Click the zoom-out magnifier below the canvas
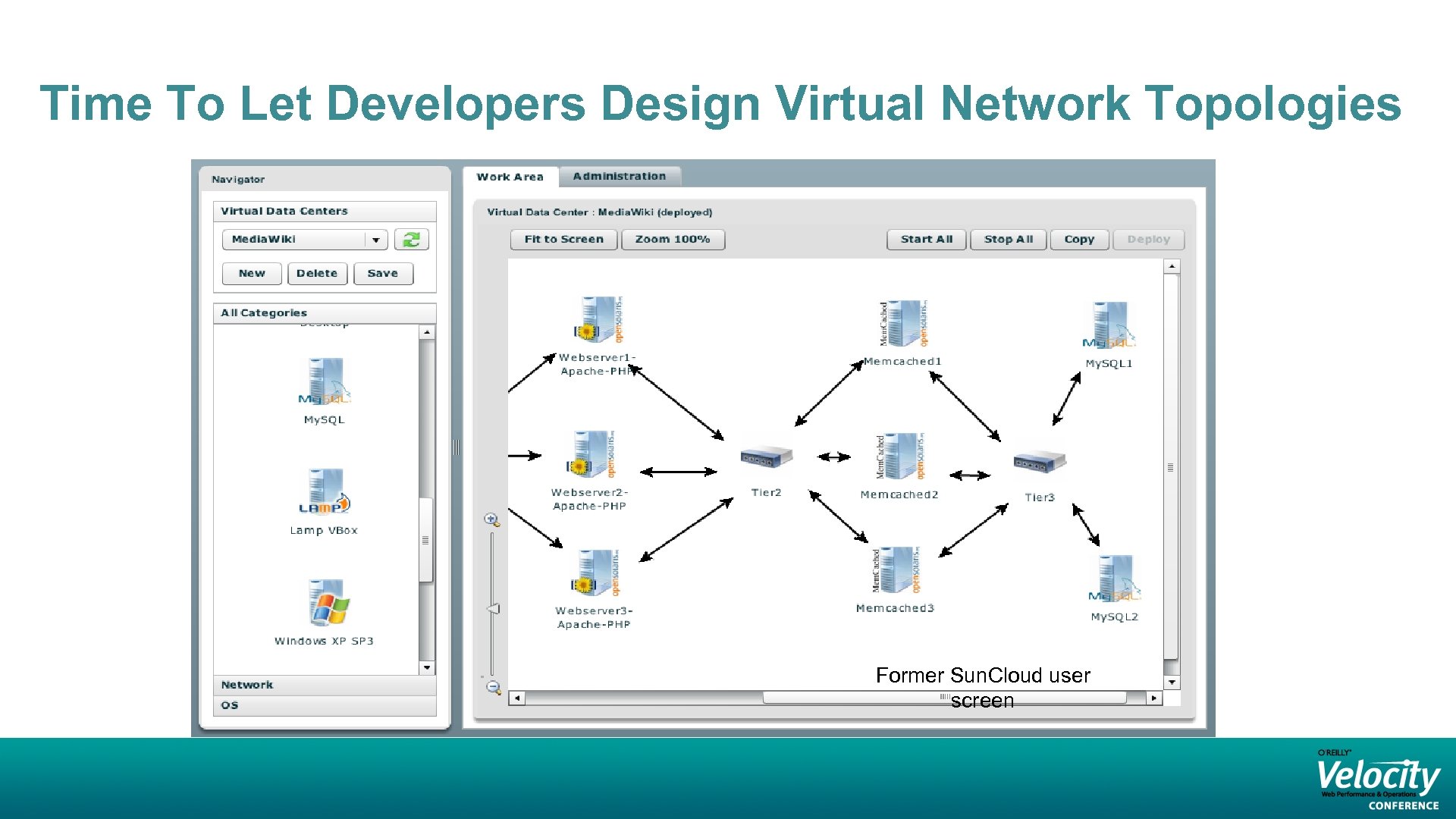The image size is (1456, 819). 493,687
